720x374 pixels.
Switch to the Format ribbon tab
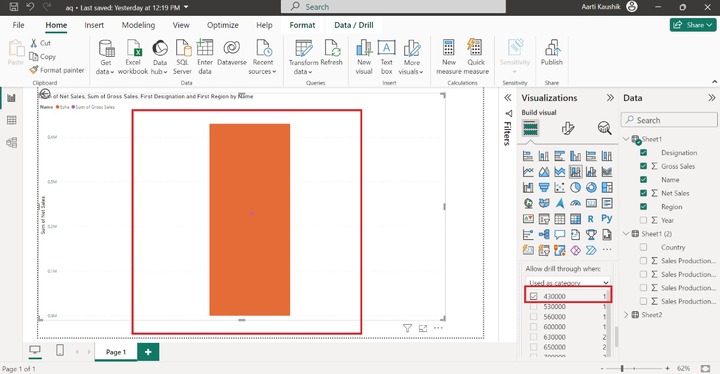[302, 25]
